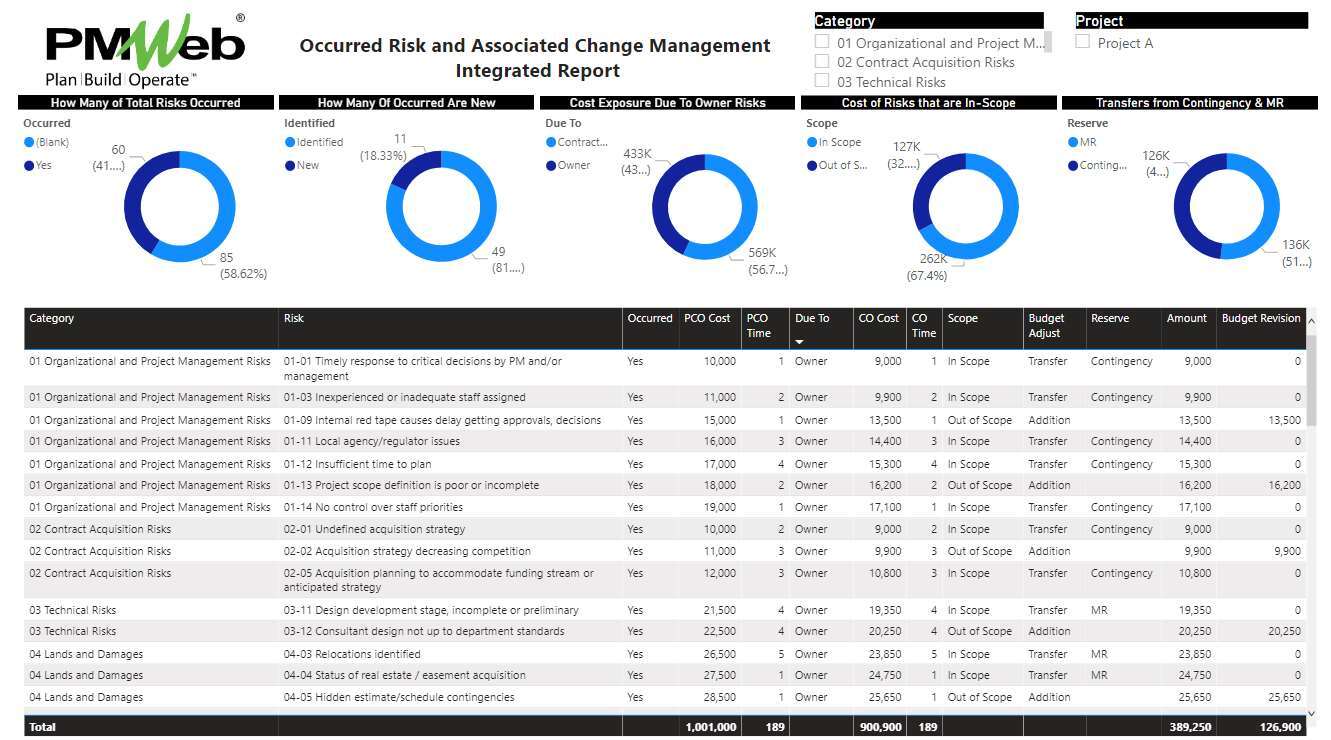Select the 03 Technical Risks slicer label
This screenshot has height=740, width=1331.
tap(891, 82)
